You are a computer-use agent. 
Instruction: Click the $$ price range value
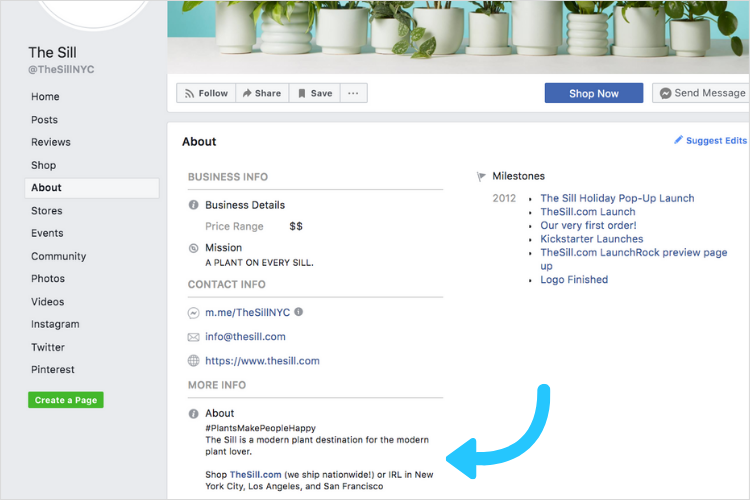pyautogui.click(x=296, y=226)
